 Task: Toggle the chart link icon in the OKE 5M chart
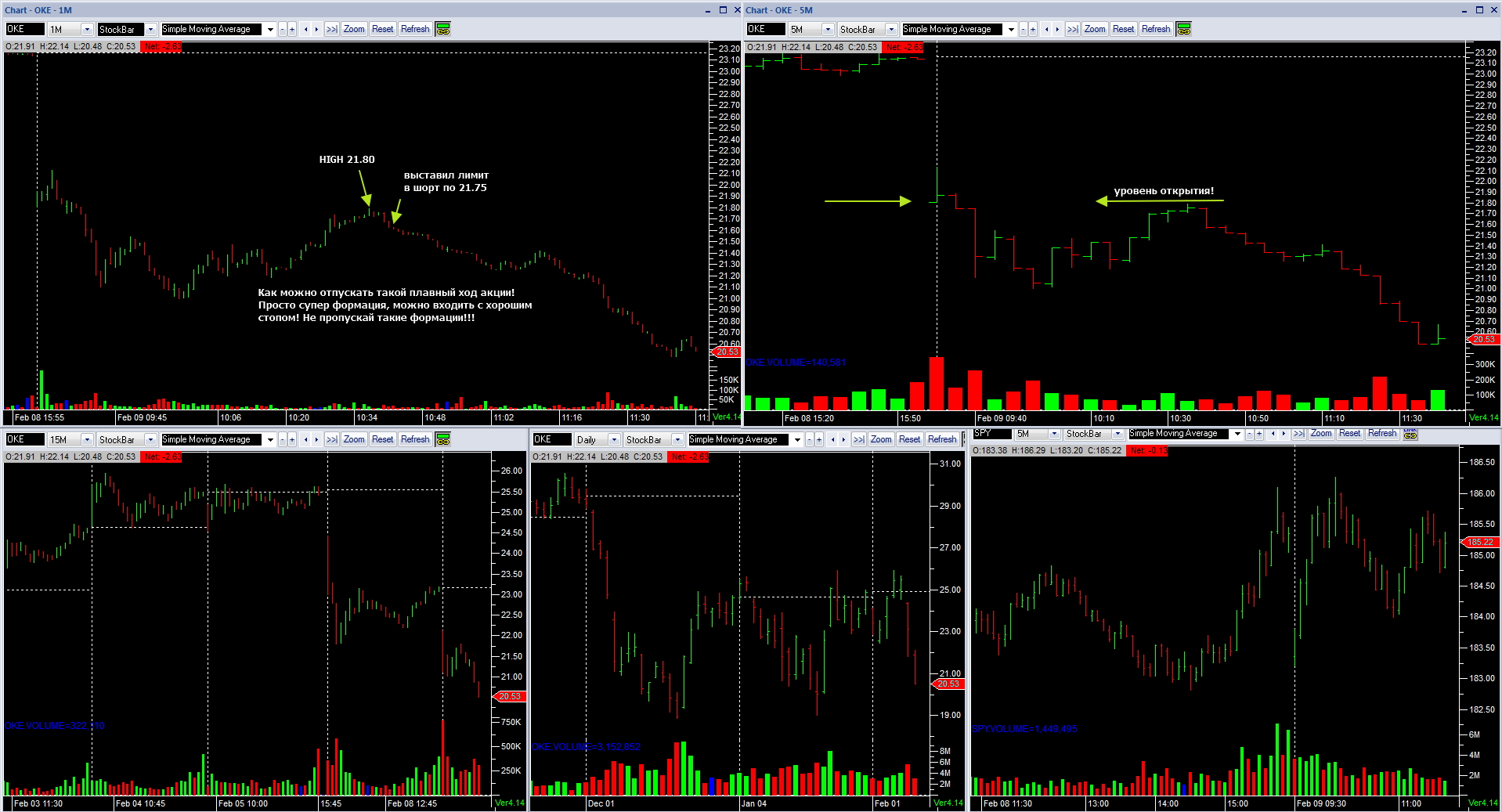[1184, 29]
